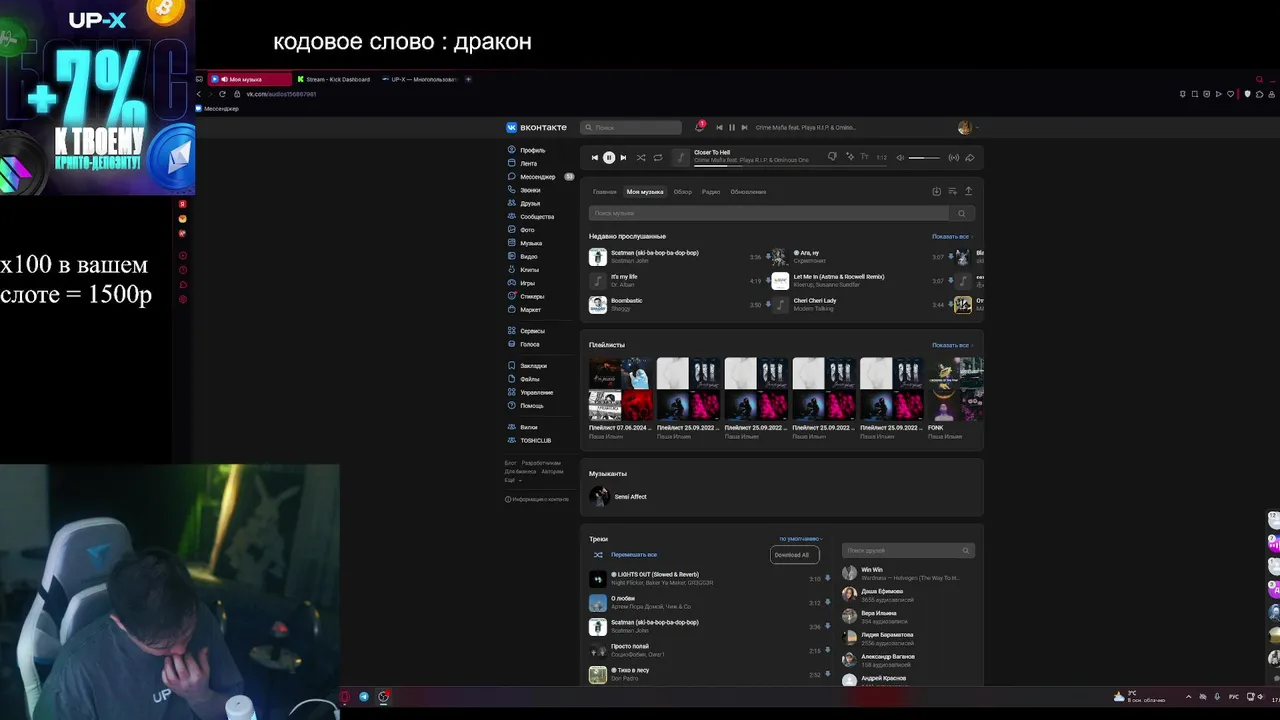Open Помощь help in the sidebar

(531, 406)
